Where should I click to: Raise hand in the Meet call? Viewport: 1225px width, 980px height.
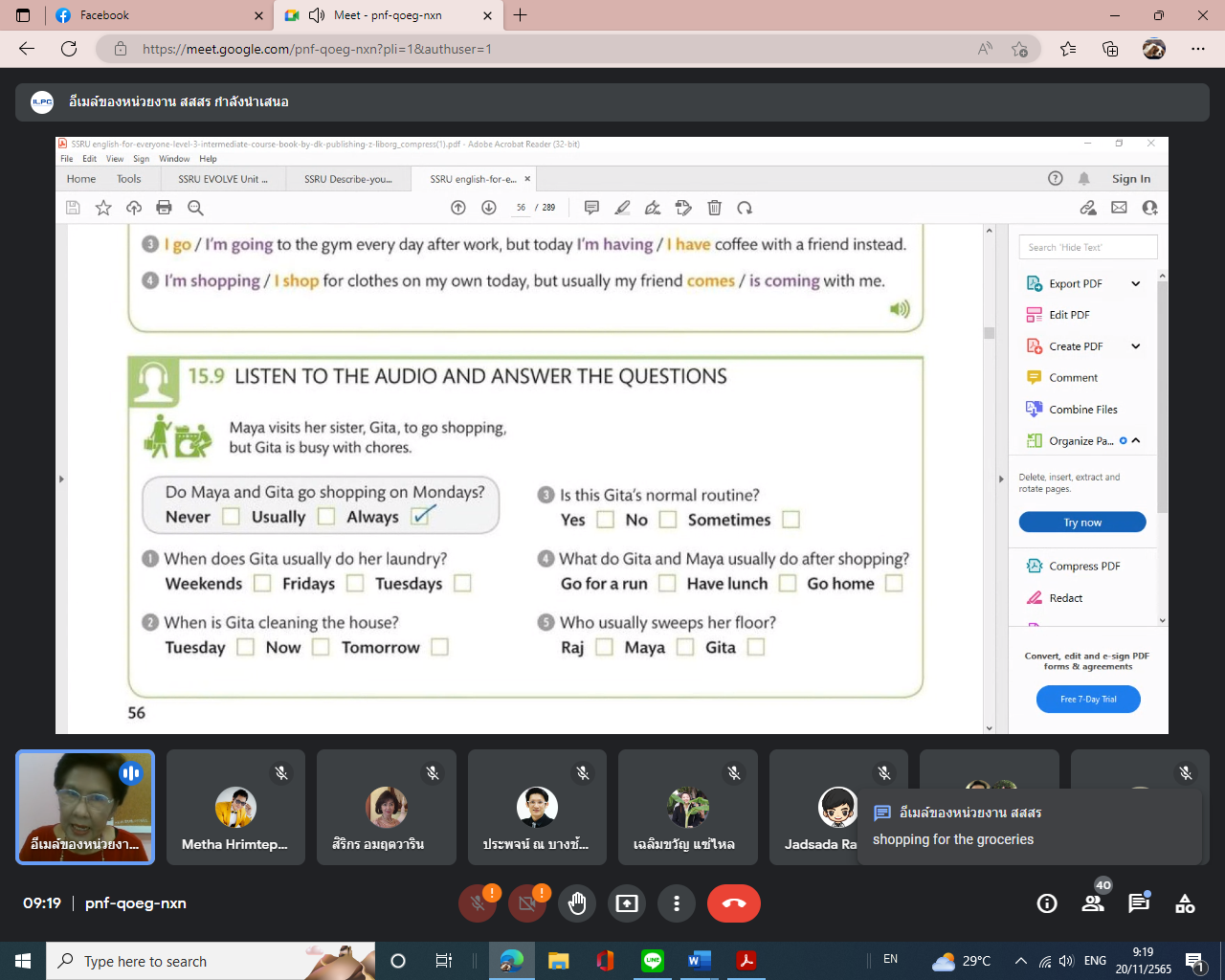[577, 903]
